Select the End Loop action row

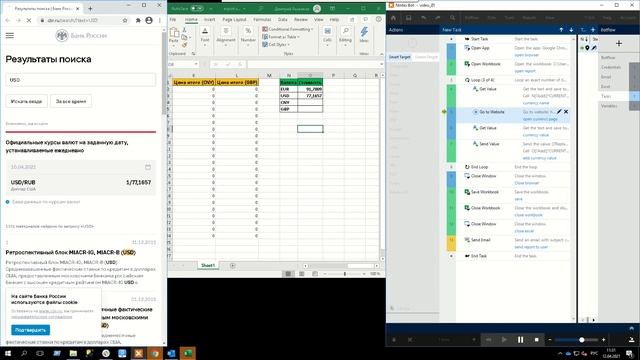[508, 167]
